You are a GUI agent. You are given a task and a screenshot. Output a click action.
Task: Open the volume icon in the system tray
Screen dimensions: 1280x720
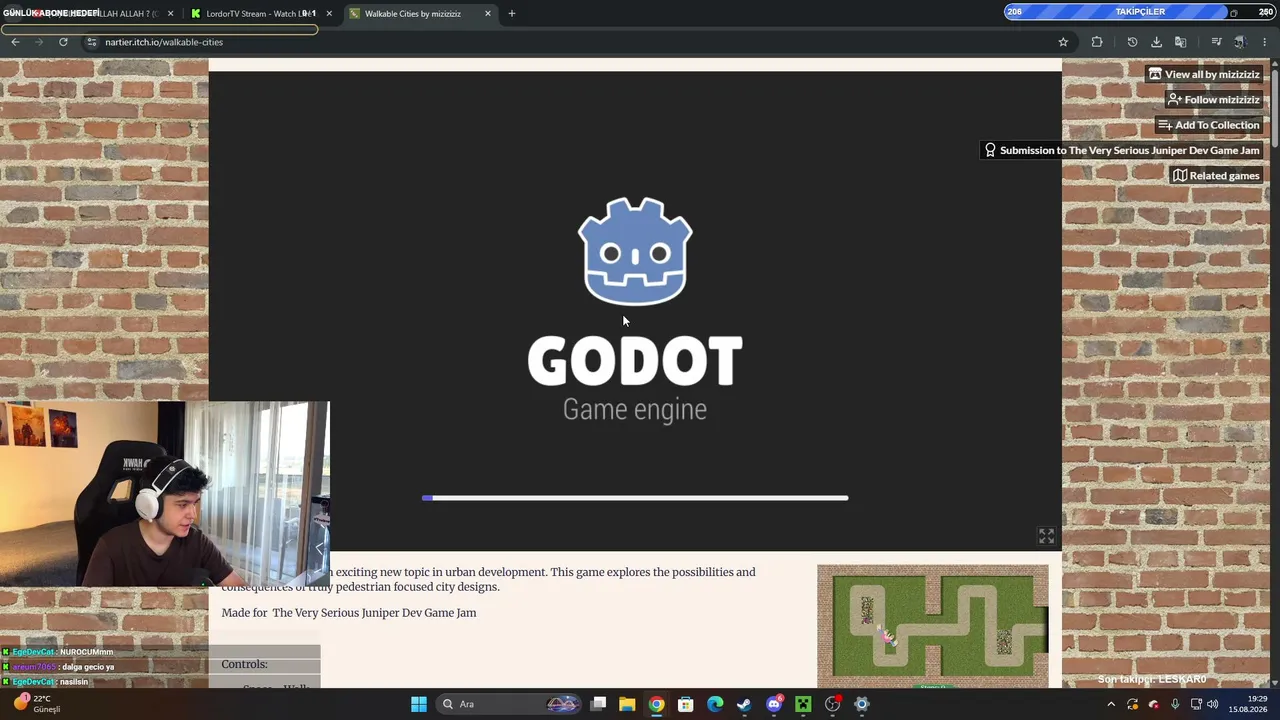point(1212,704)
